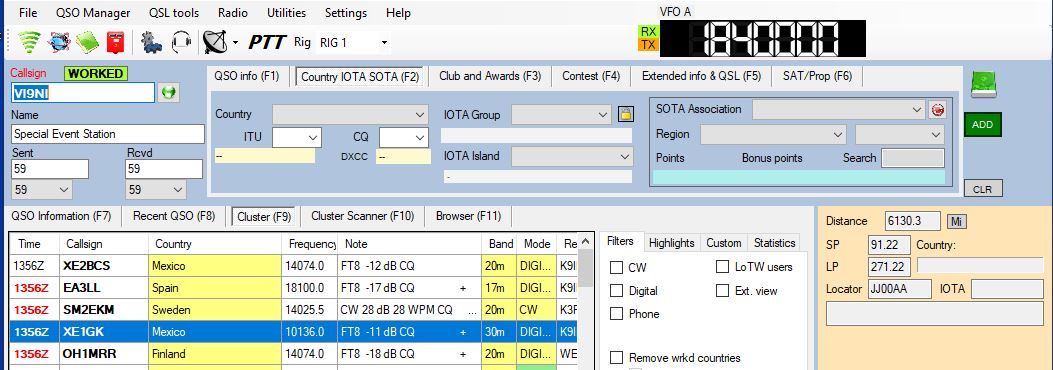Switch to QSO info (F1) tab
The image size is (1053, 370).
click(246, 76)
